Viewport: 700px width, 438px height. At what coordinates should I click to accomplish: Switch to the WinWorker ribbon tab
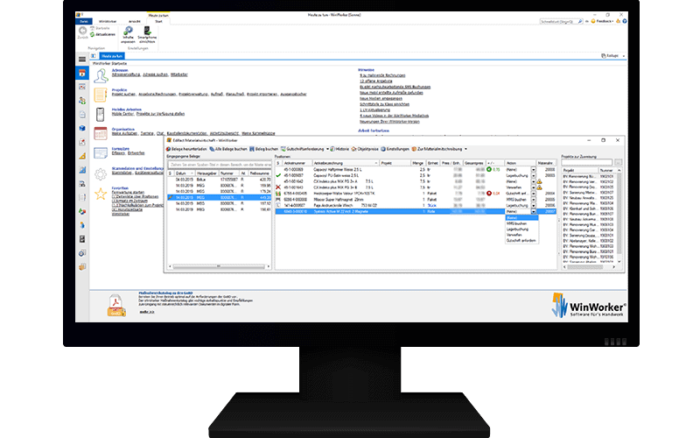(x=107, y=21)
